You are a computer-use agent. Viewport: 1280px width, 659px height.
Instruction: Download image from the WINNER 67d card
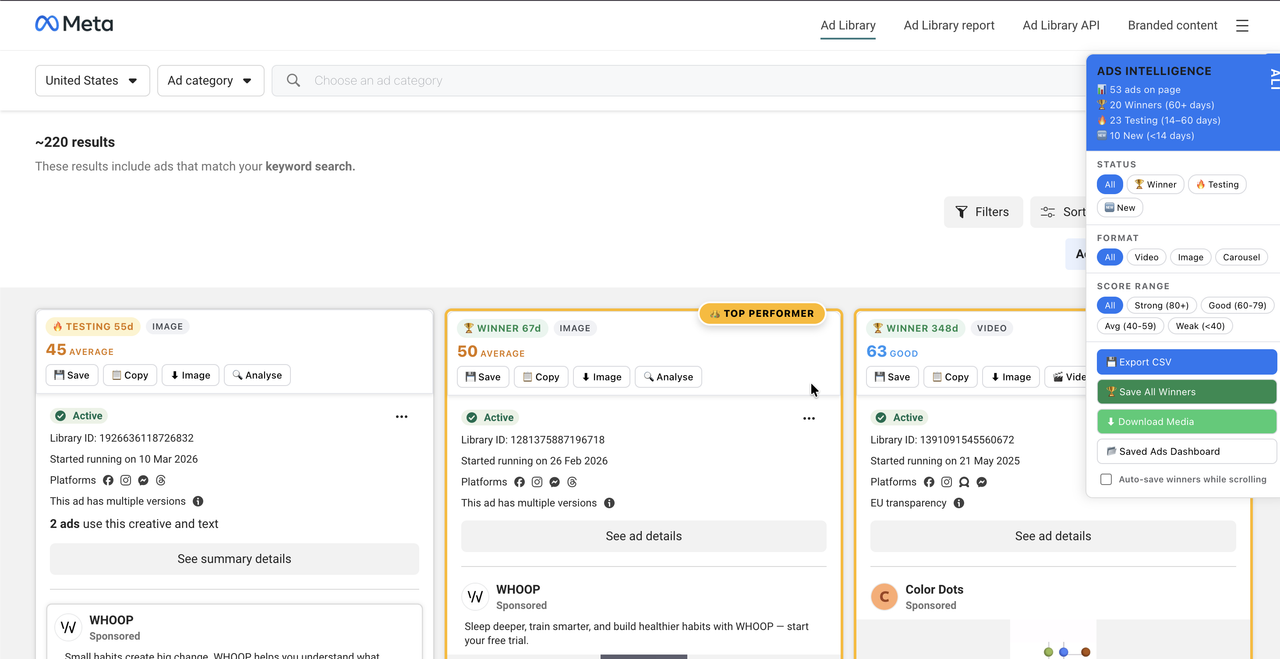coord(601,377)
